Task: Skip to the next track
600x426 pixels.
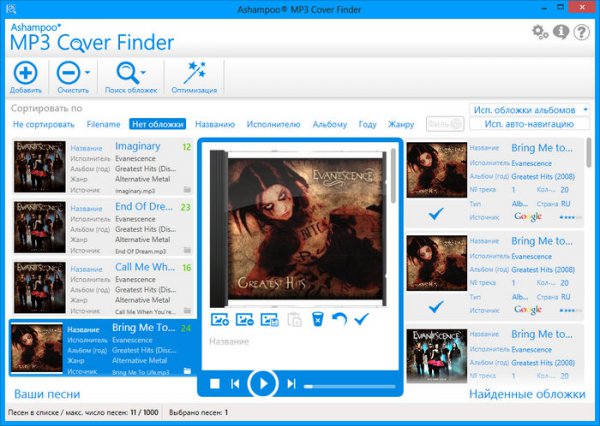Action: coord(291,384)
